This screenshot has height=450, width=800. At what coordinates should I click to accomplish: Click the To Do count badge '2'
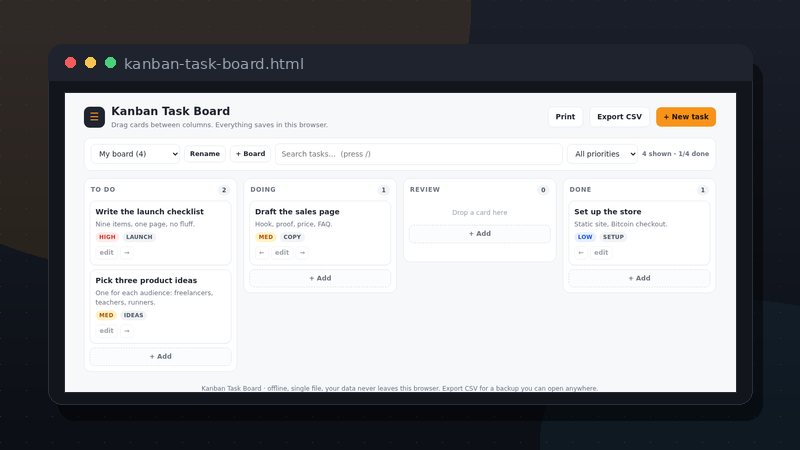coord(223,190)
